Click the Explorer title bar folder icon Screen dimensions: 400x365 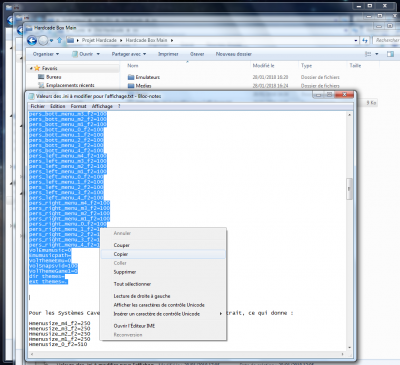pos(29,28)
